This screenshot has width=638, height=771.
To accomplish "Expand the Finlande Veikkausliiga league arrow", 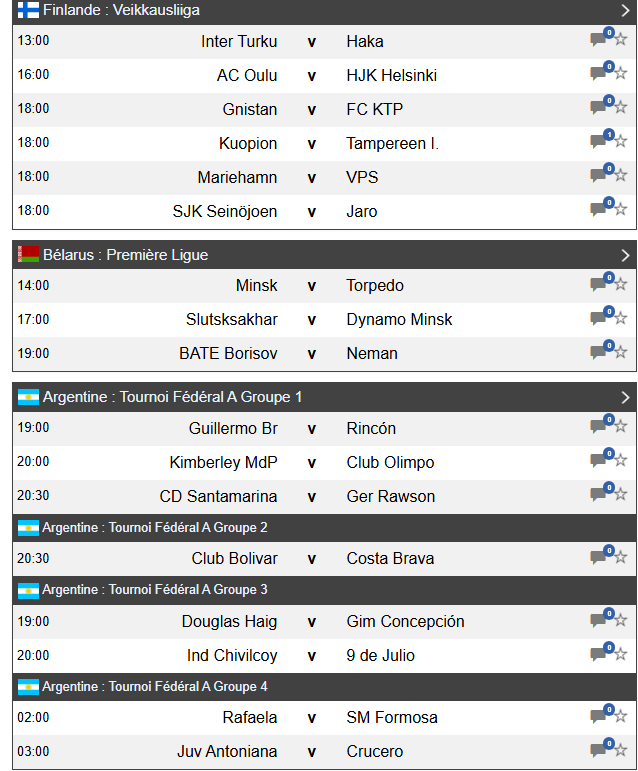I will 625,10.
